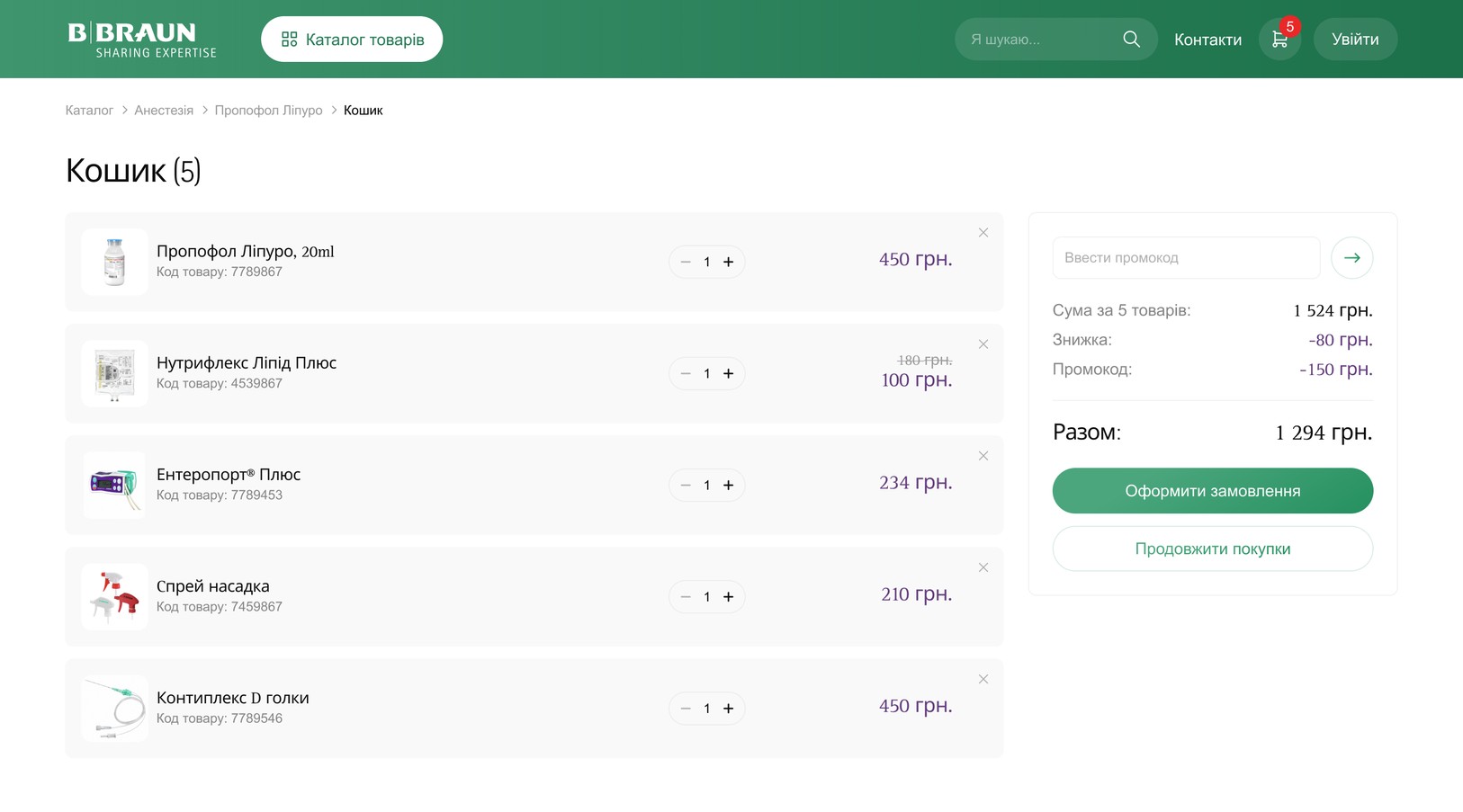Go to Анестезія breadcrumb

point(164,110)
